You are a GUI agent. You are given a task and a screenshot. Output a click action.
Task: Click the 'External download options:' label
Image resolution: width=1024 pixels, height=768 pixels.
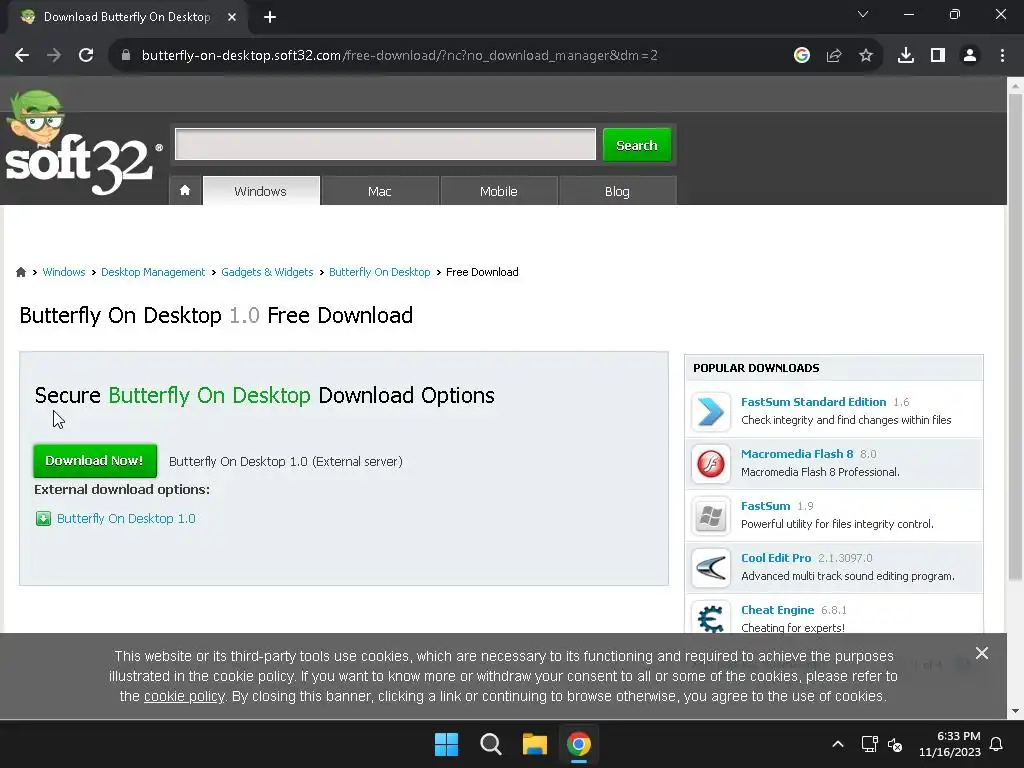(122, 490)
